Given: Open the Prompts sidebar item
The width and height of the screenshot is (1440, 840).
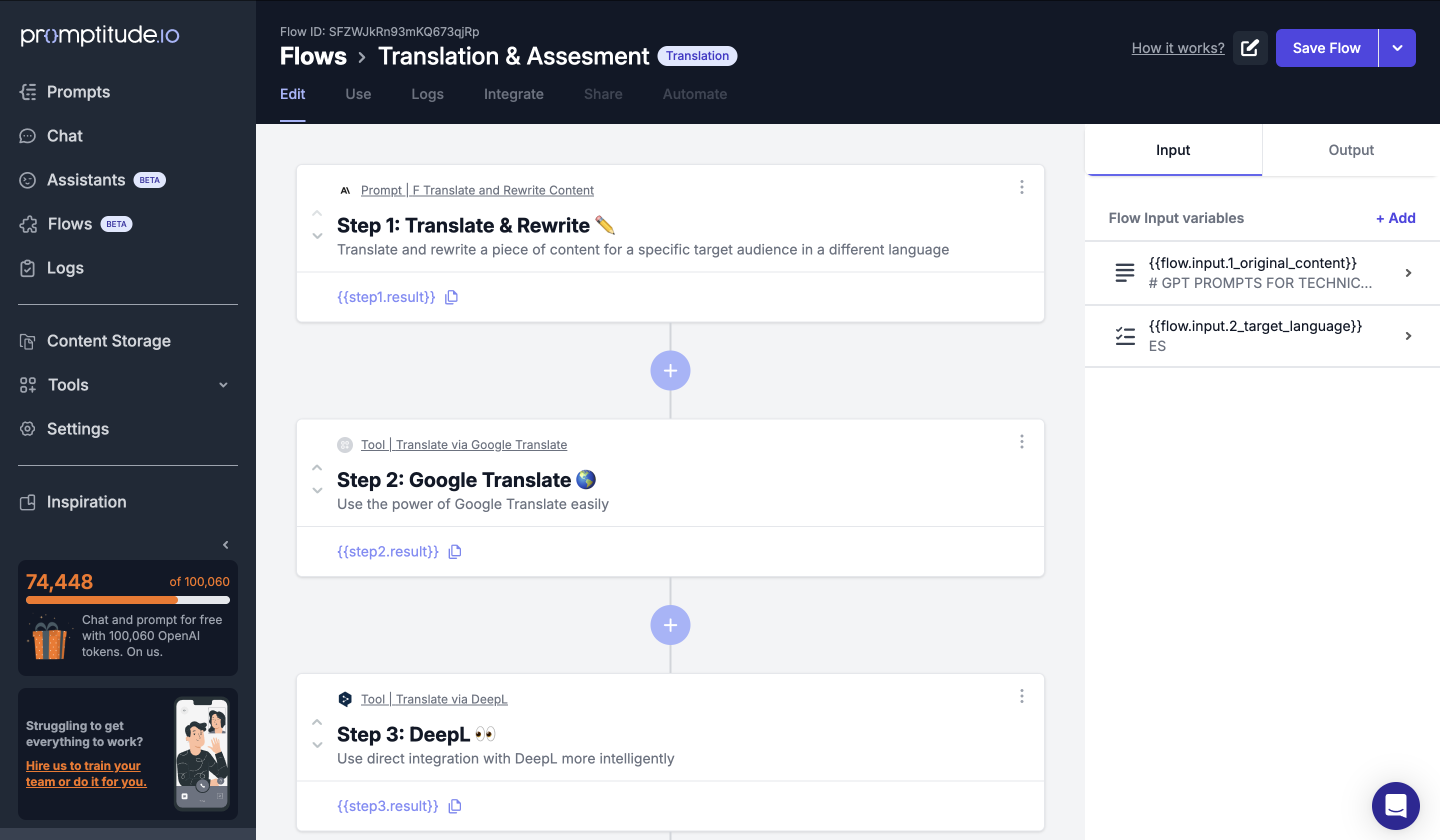Looking at the screenshot, I should click(x=64, y=92).
